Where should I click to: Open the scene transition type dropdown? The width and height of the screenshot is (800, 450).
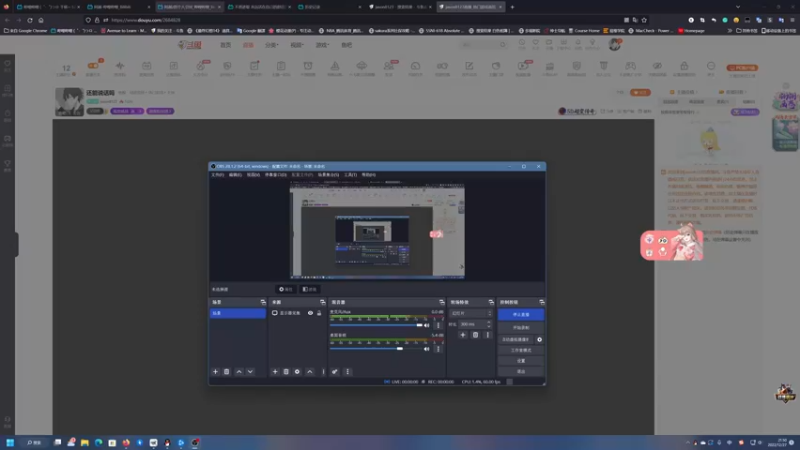471,313
